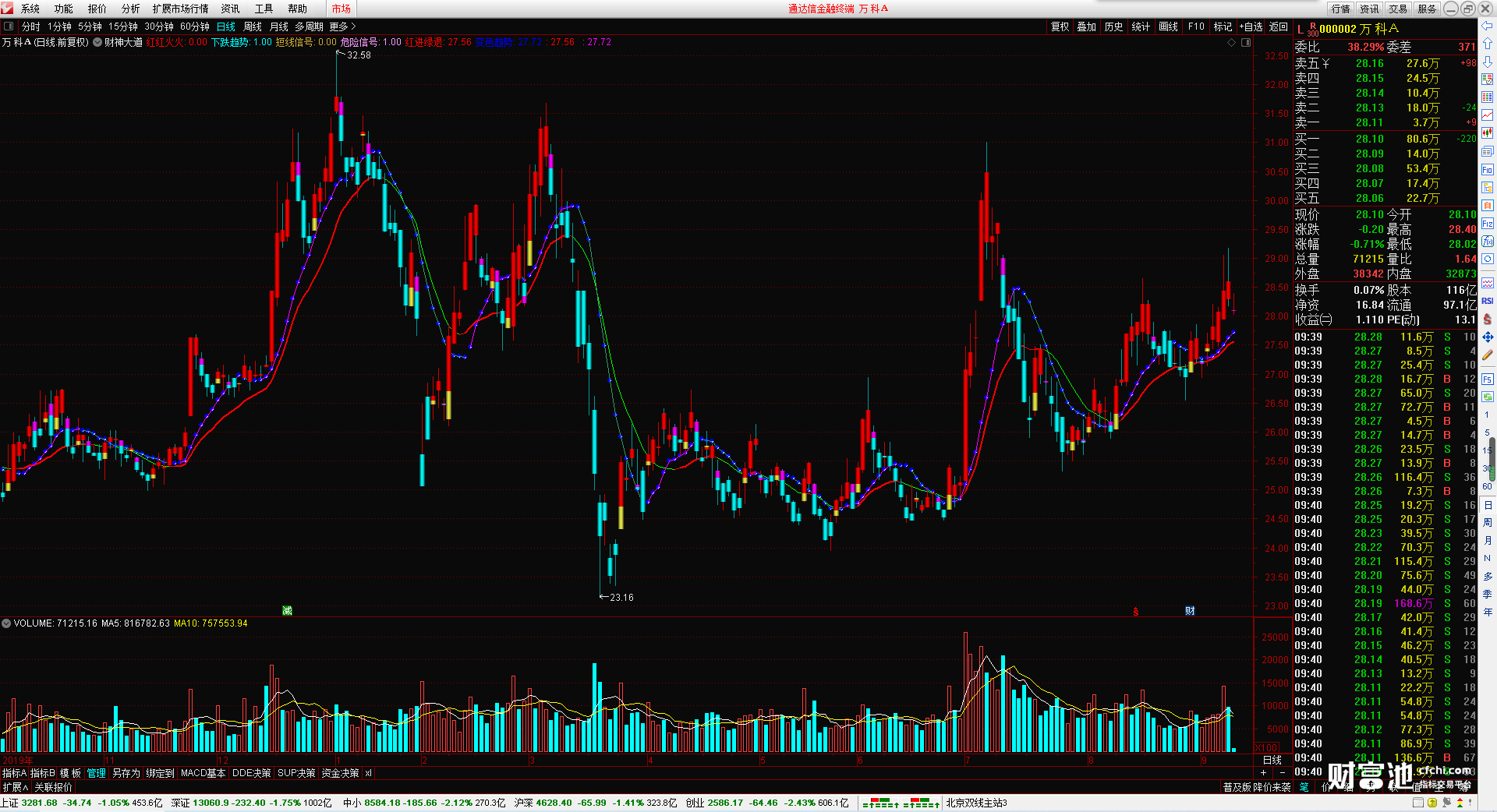Click +自选 to add to watchlist
The height and width of the screenshot is (812, 1497).
click(x=1251, y=26)
